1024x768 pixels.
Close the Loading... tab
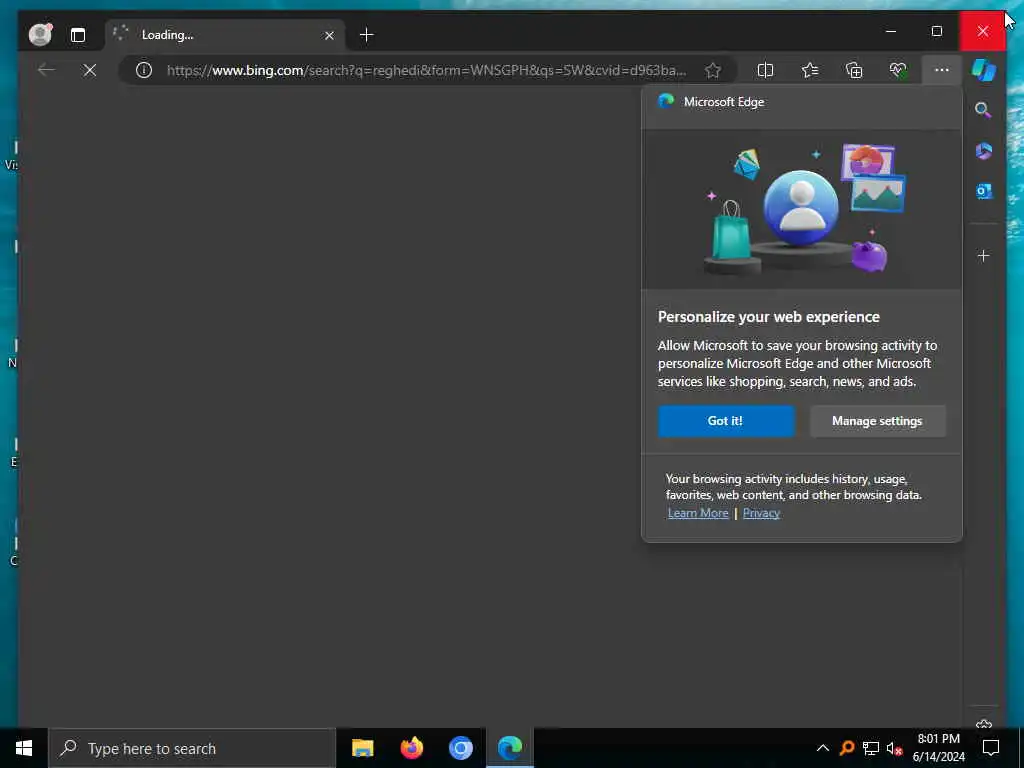coord(329,35)
